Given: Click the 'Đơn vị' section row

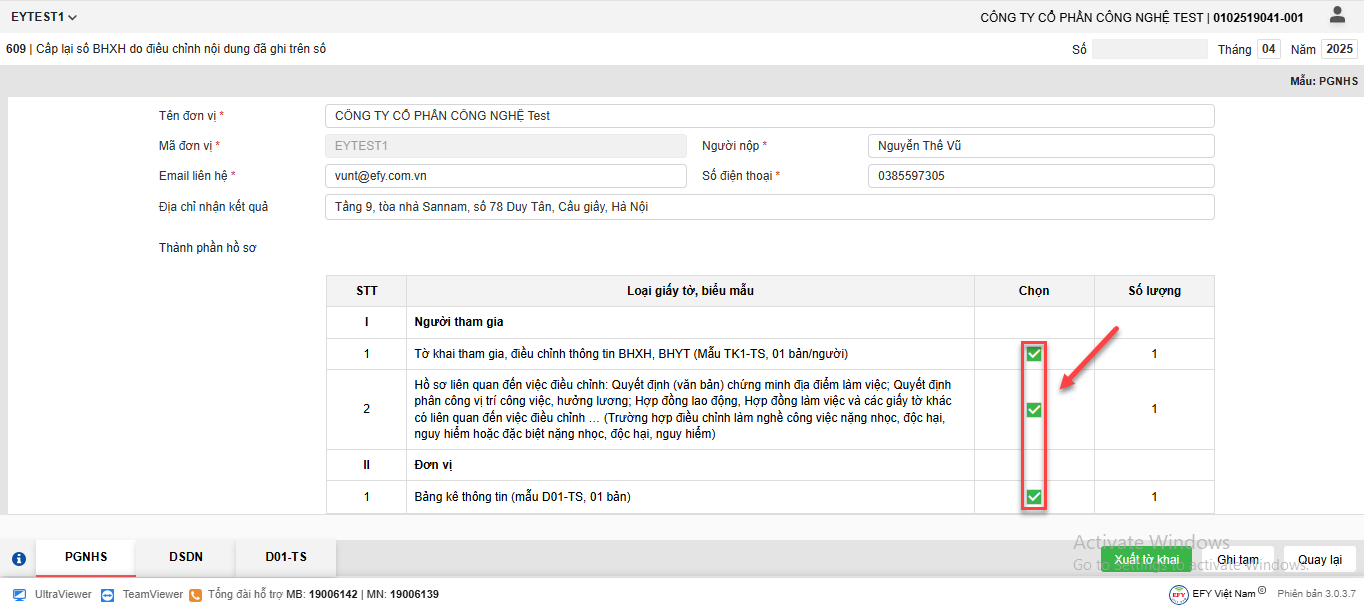Looking at the screenshot, I should point(770,465).
